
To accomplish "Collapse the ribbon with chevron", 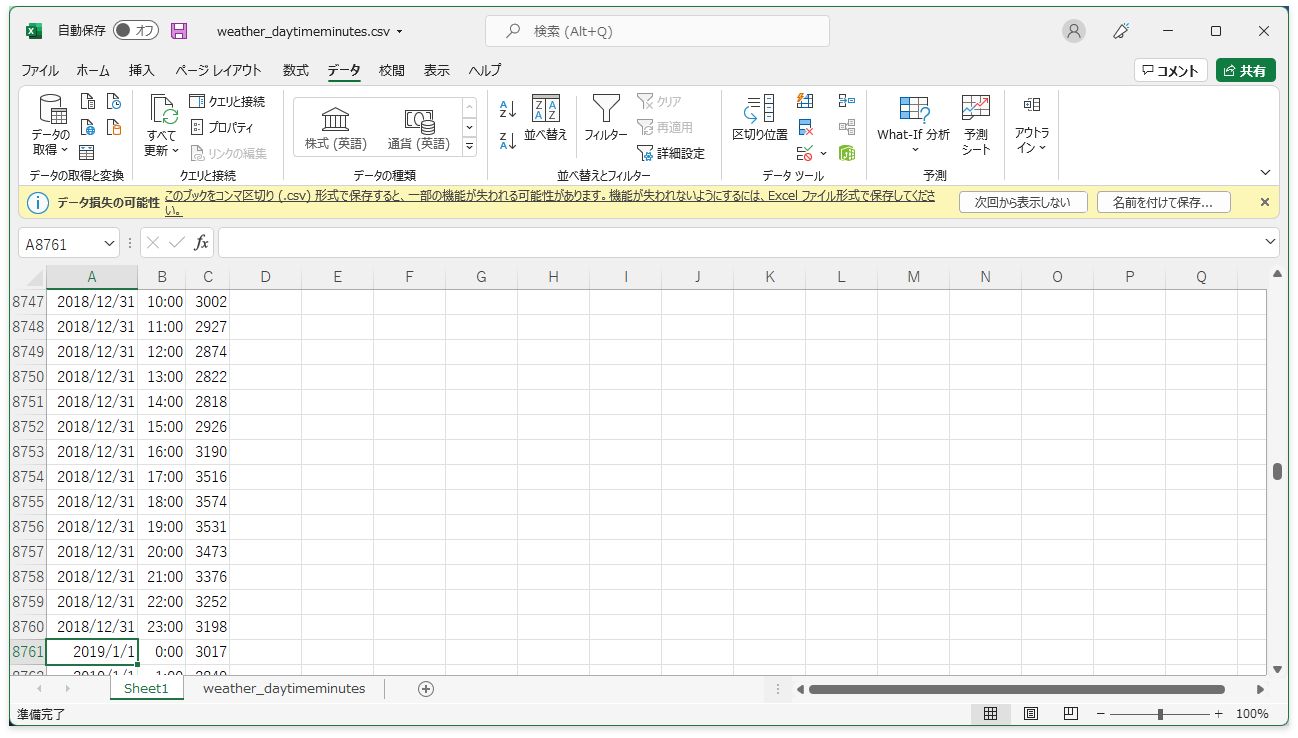I will pyautogui.click(x=1265, y=172).
